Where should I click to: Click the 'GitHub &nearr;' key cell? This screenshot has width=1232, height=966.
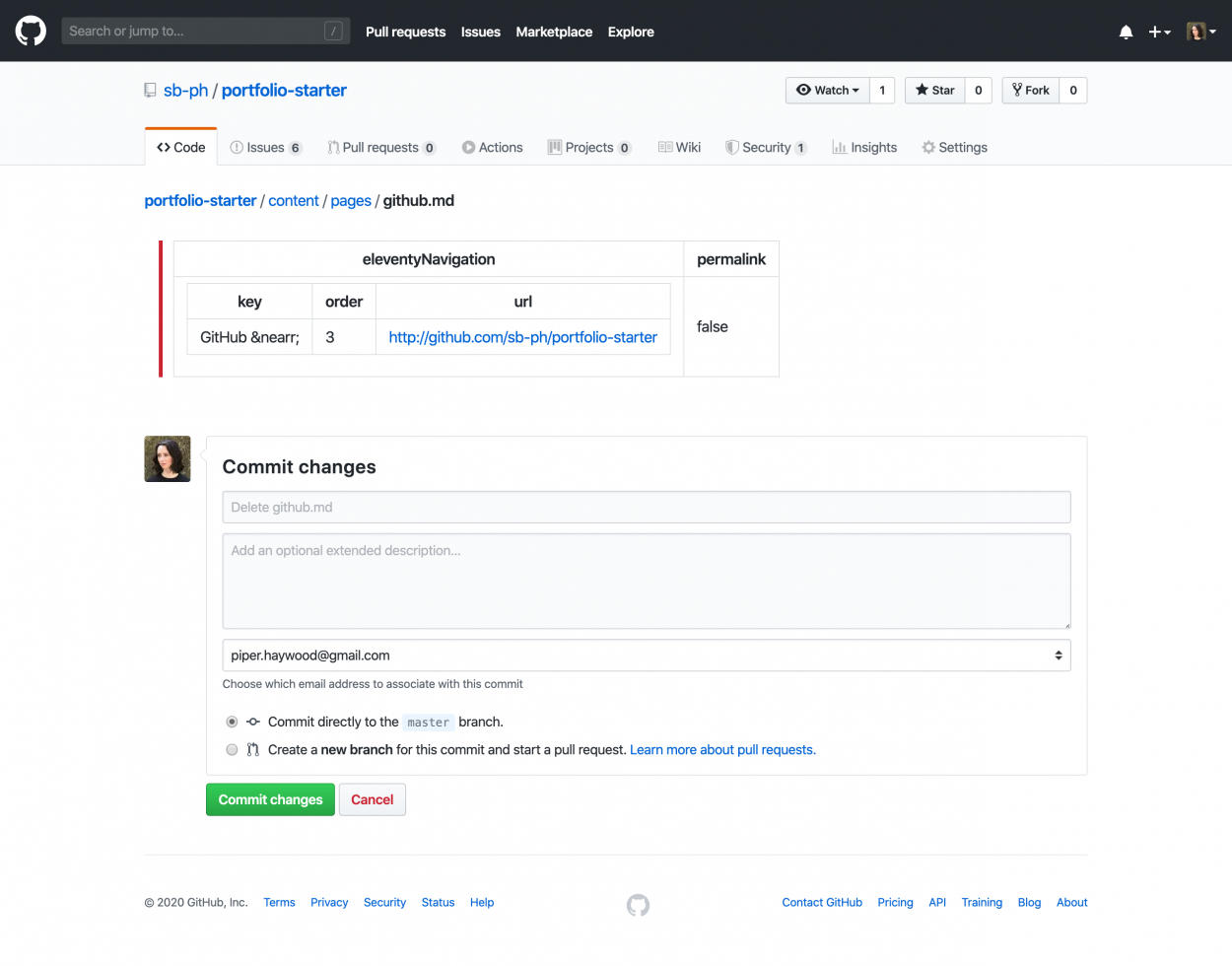[249, 337]
